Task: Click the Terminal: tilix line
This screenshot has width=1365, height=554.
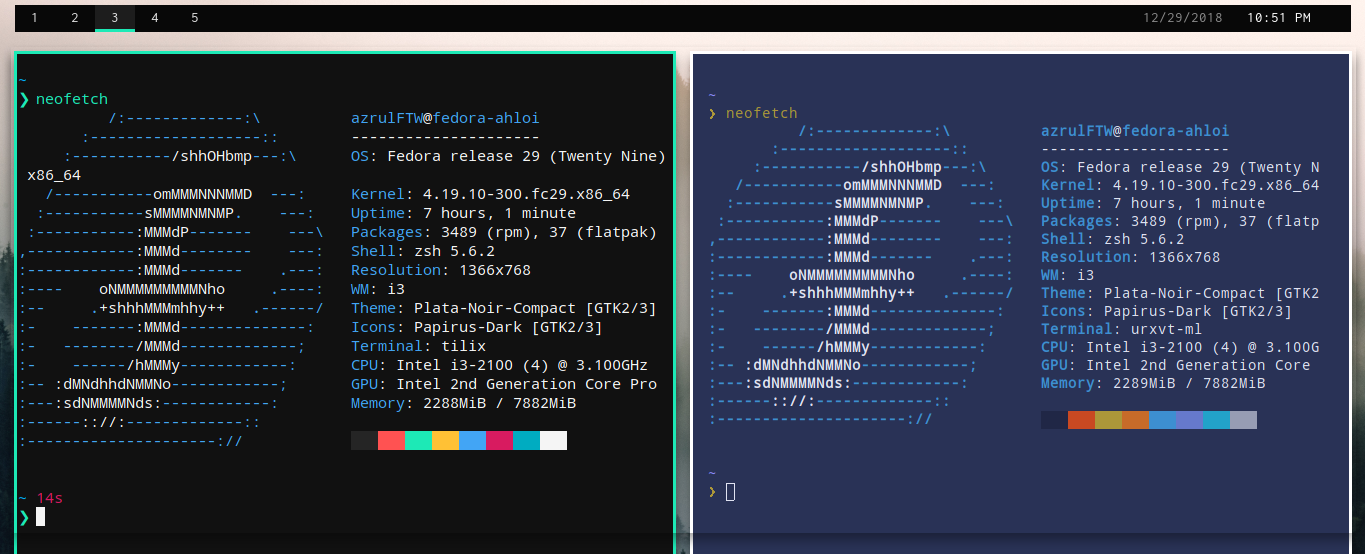Action: click(x=418, y=346)
